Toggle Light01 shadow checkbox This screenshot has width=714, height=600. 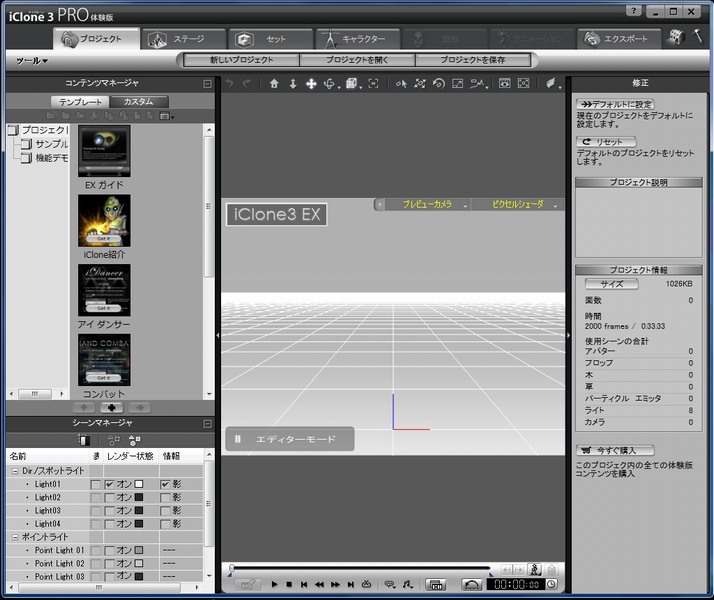pos(165,484)
